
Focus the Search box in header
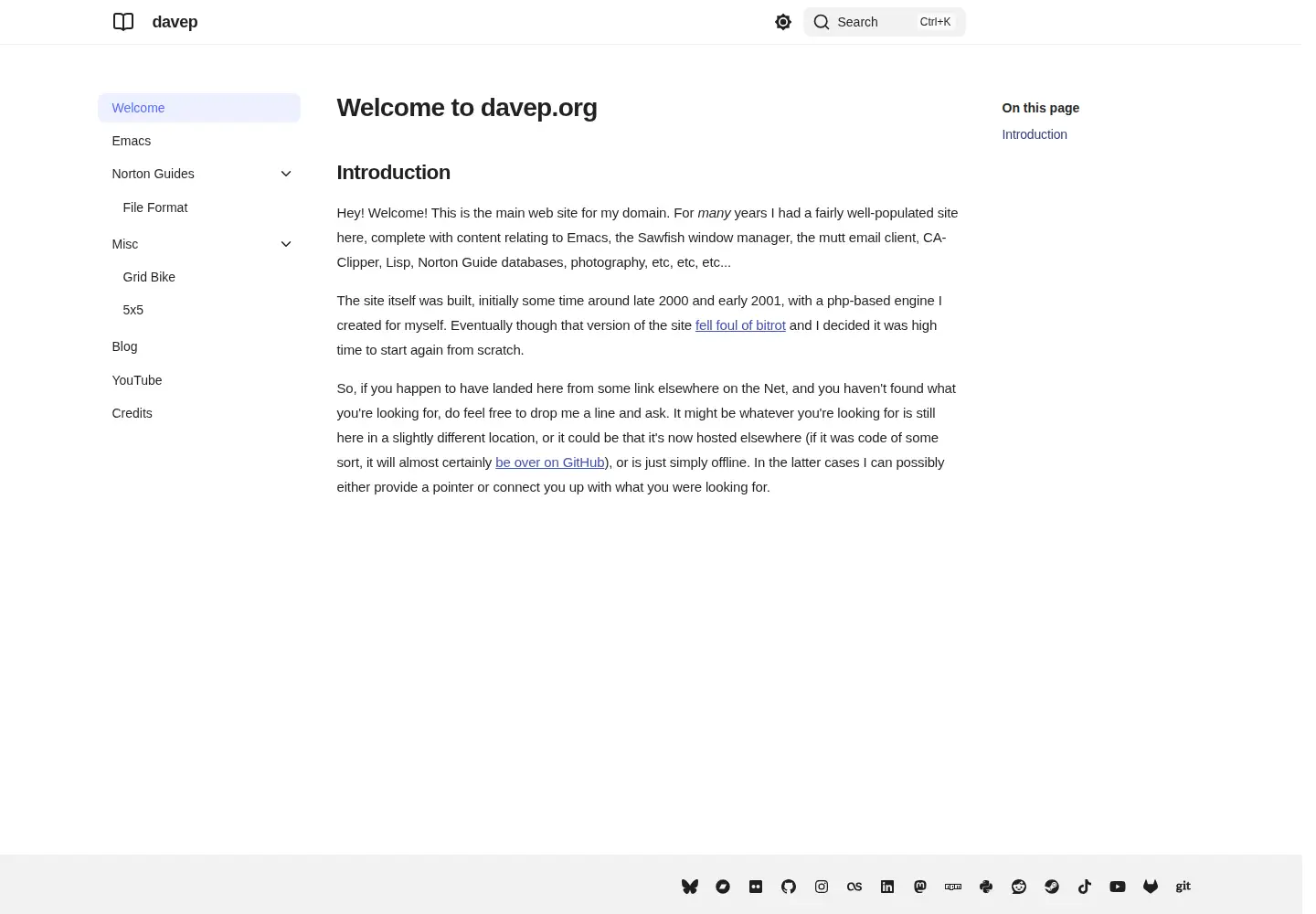pyautogui.click(x=885, y=22)
